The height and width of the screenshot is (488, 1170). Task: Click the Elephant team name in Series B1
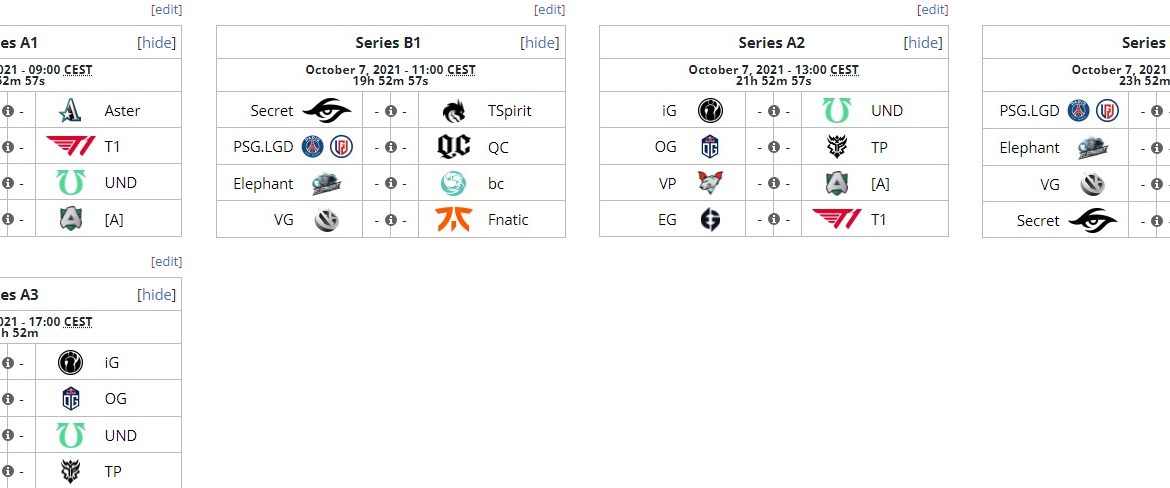point(263,183)
